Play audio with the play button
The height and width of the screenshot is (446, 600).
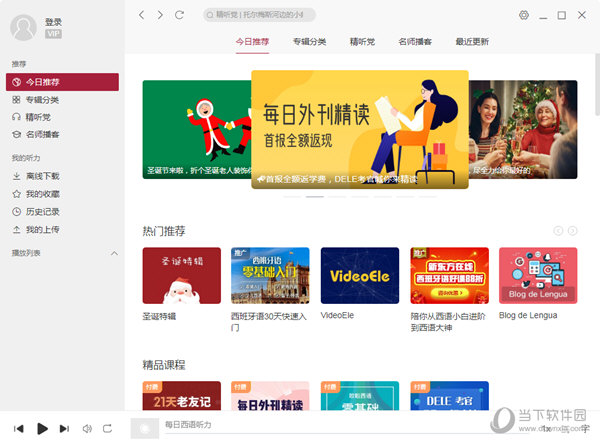tap(42, 429)
